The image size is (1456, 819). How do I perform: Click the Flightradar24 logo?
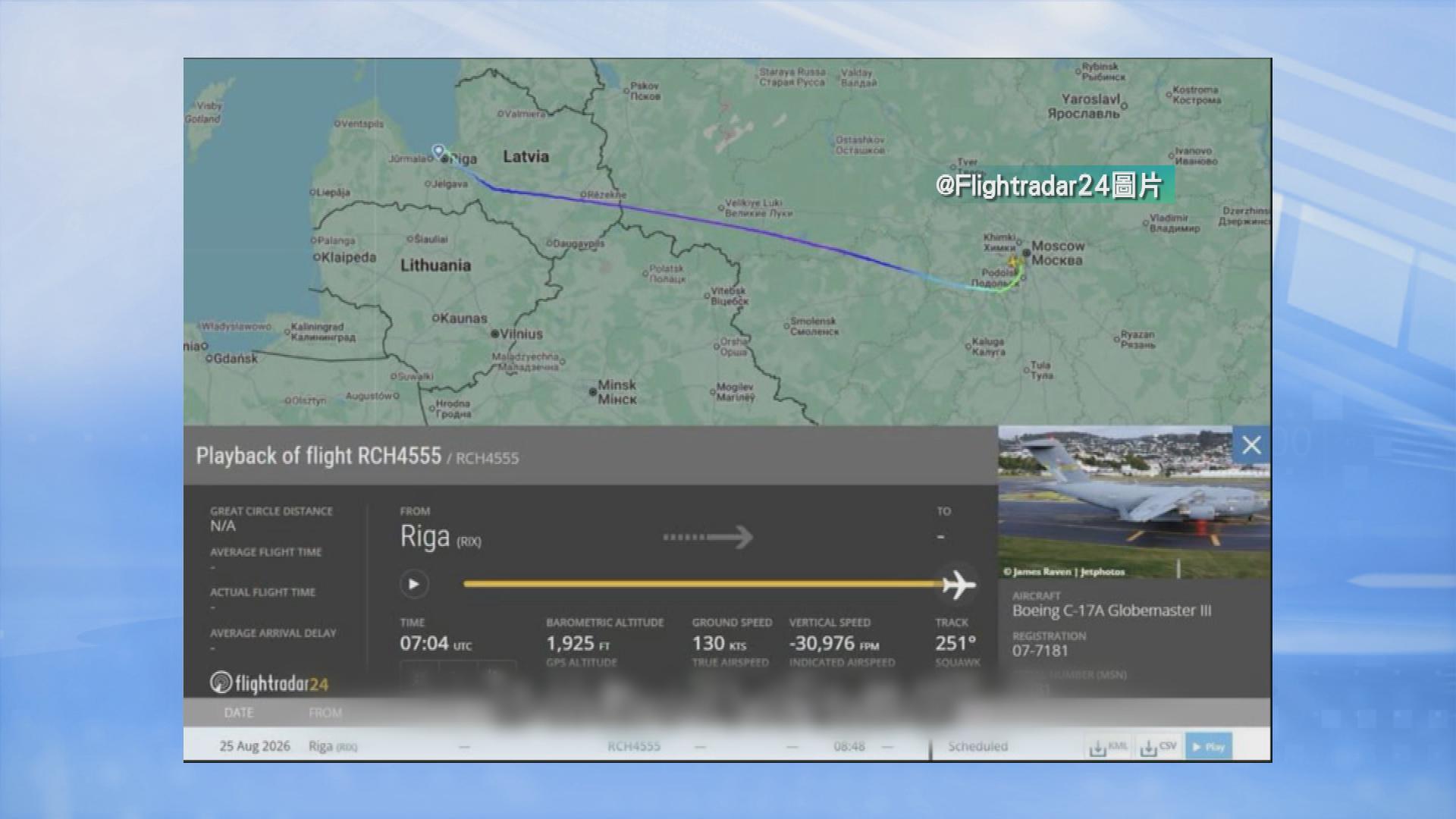pos(269,683)
